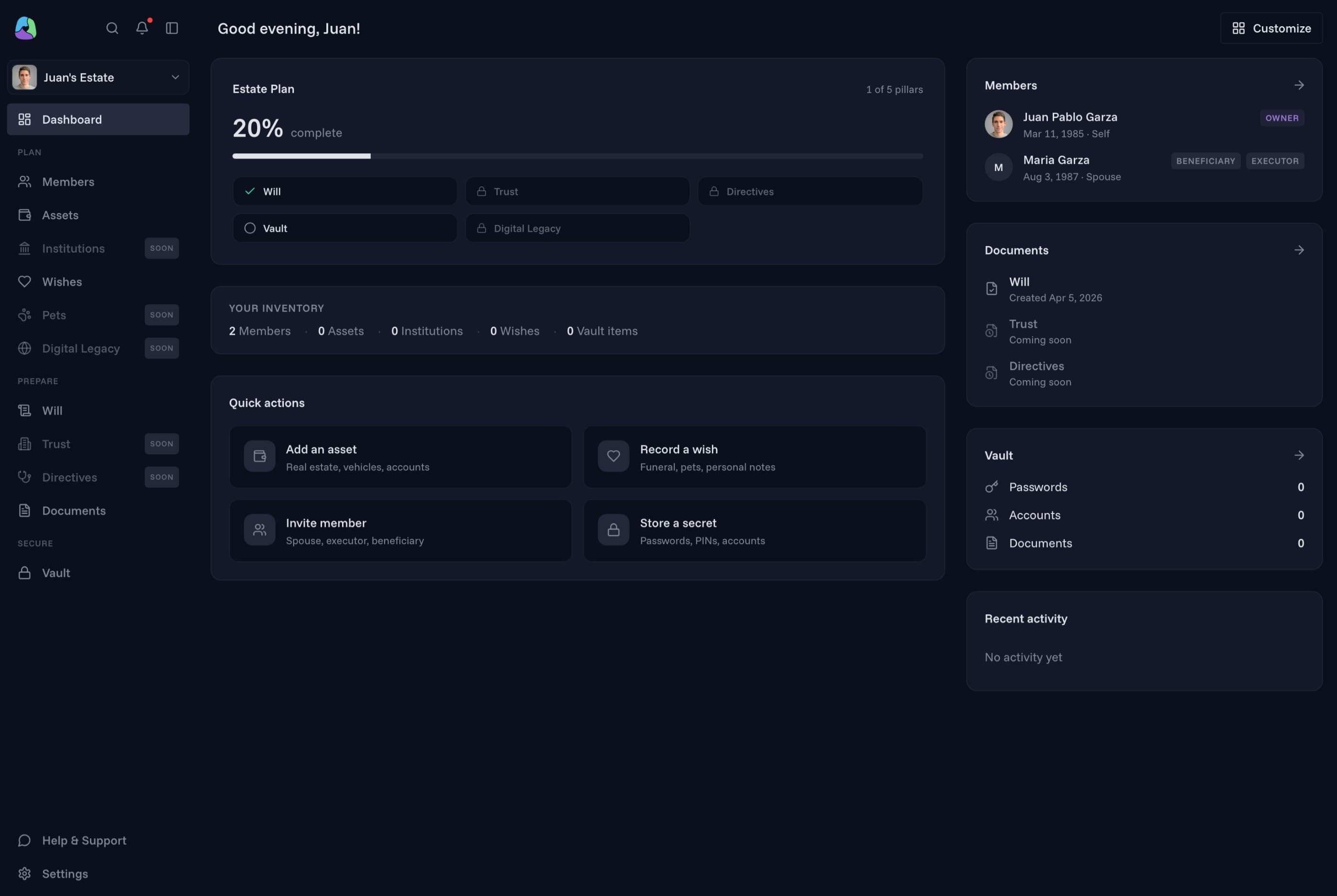
Task: Open Vault in sidebar Secure section
Action: click(x=98, y=573)
